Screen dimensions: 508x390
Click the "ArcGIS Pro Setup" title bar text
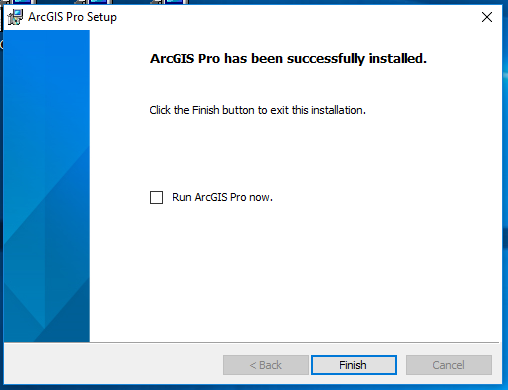[x=72, y=17]
